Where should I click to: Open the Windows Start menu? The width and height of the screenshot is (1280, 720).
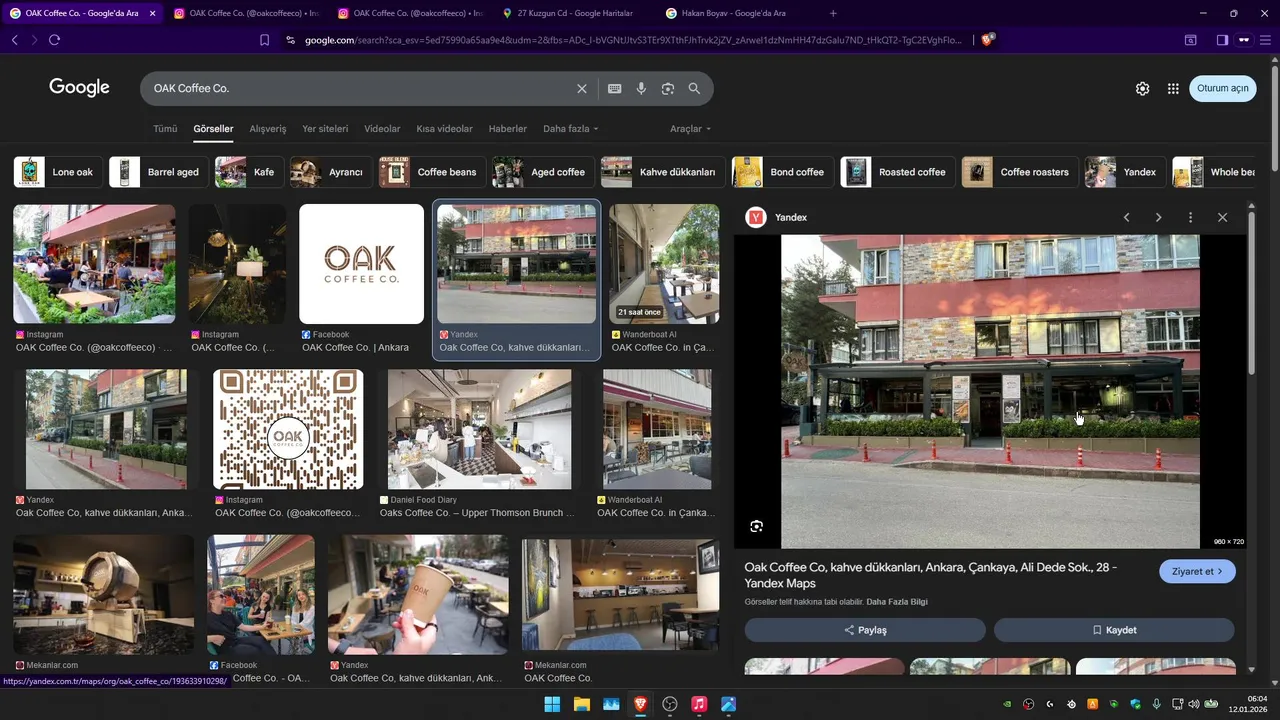tap(552, 704)
